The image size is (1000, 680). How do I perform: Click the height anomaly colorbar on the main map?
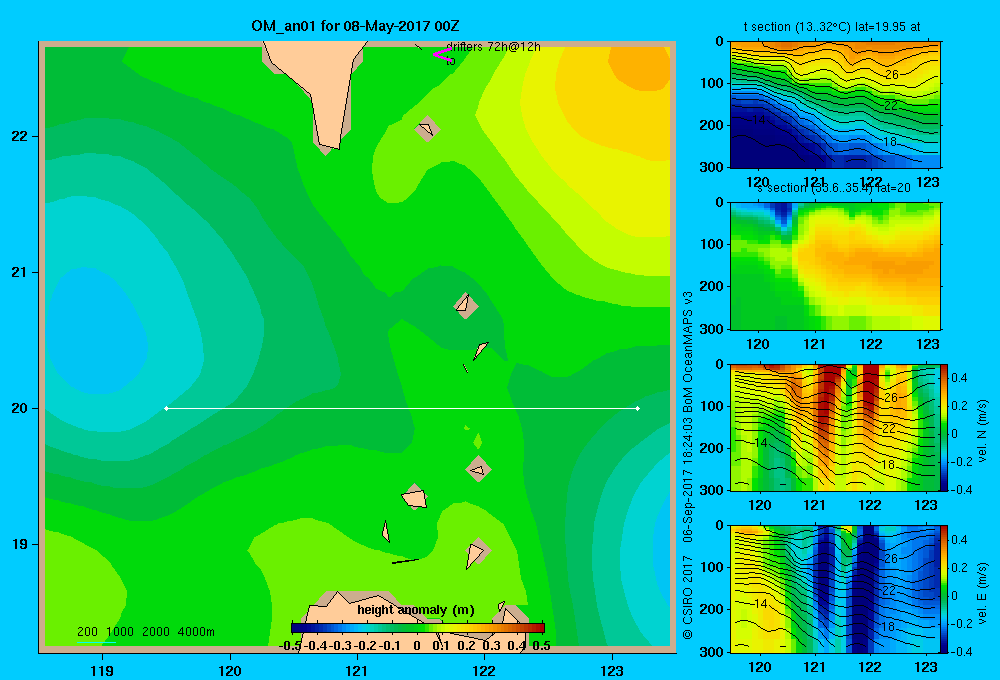tap(418, 628)
